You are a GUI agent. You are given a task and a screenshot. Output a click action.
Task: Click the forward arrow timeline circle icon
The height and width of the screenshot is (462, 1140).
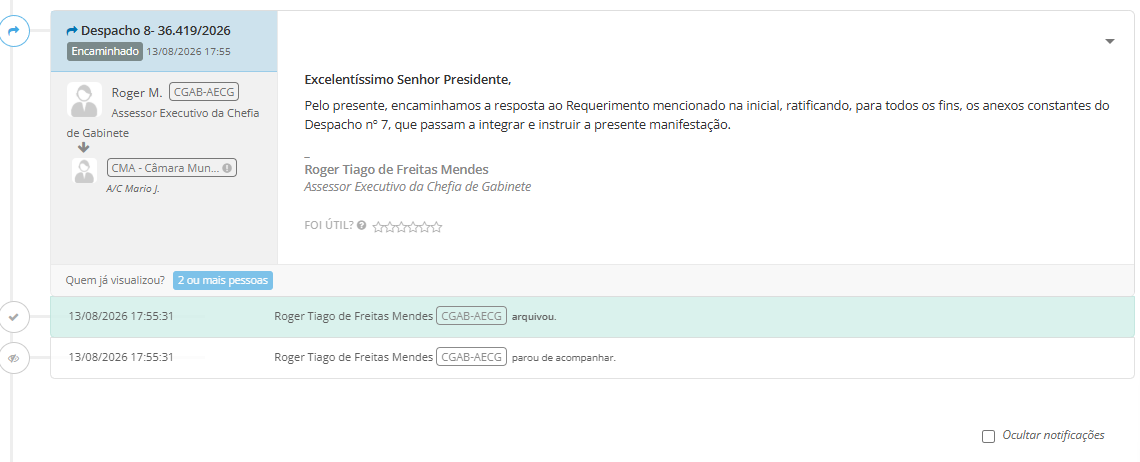(x=13, y=31)
